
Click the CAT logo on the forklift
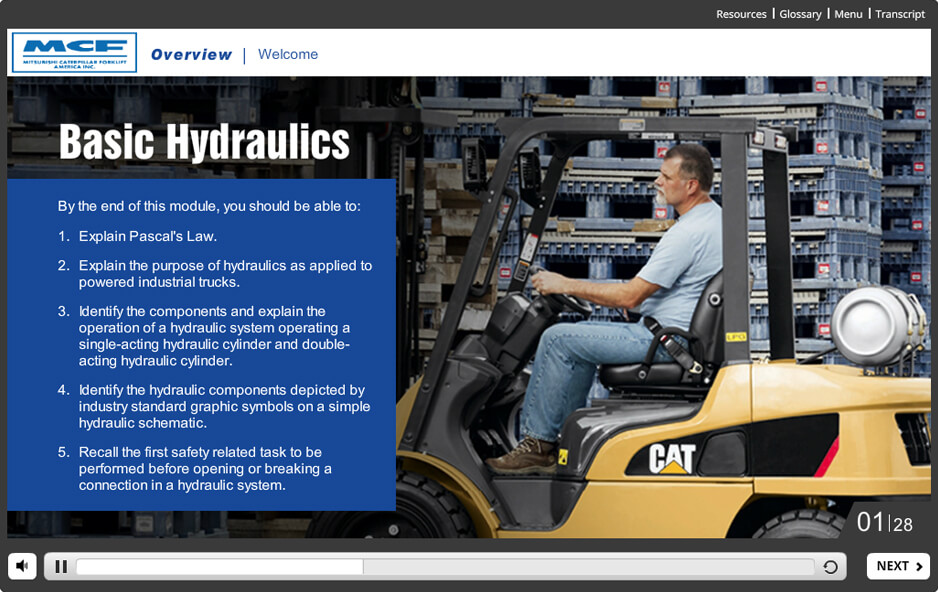click(672, 458)
